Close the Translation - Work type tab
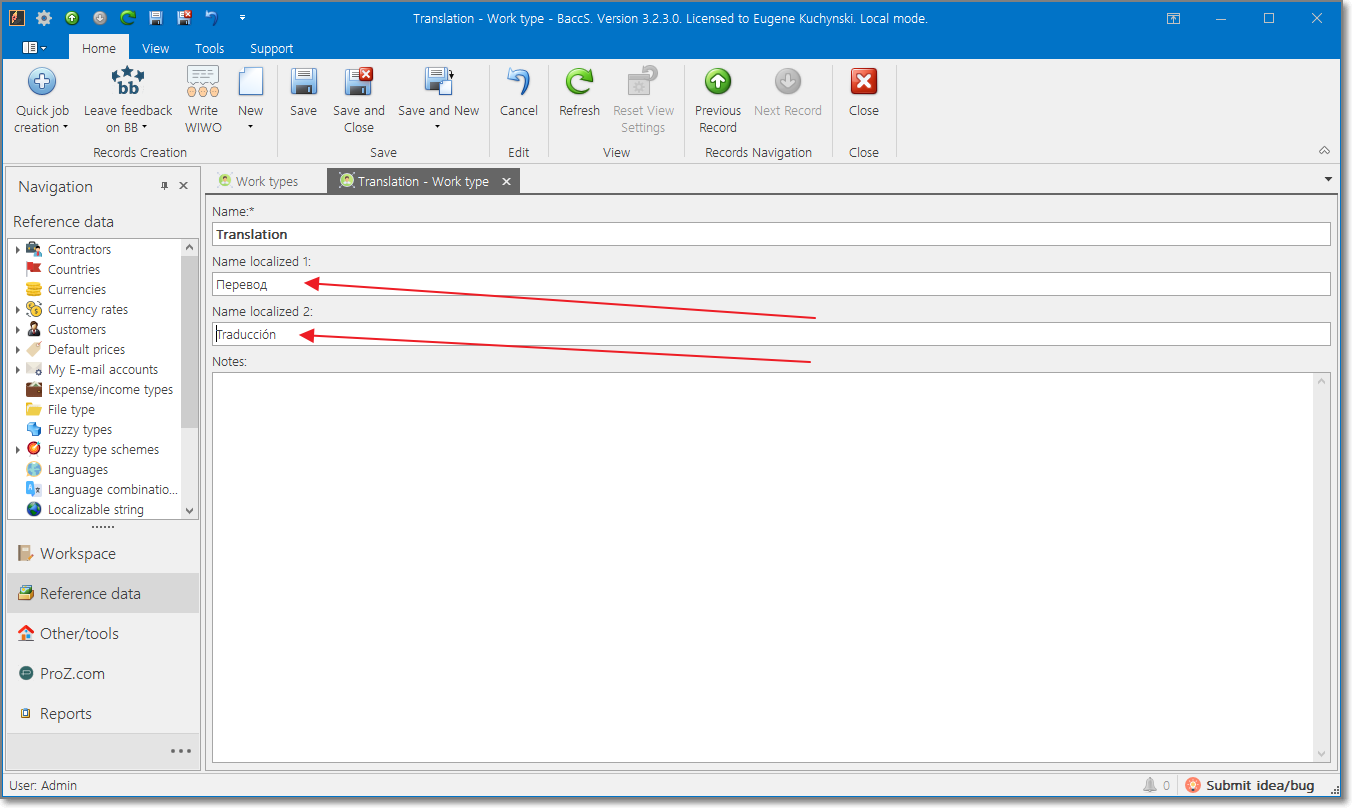This screenshot has height=808, width=1352. pyautogui.click(x=507, y=181)
